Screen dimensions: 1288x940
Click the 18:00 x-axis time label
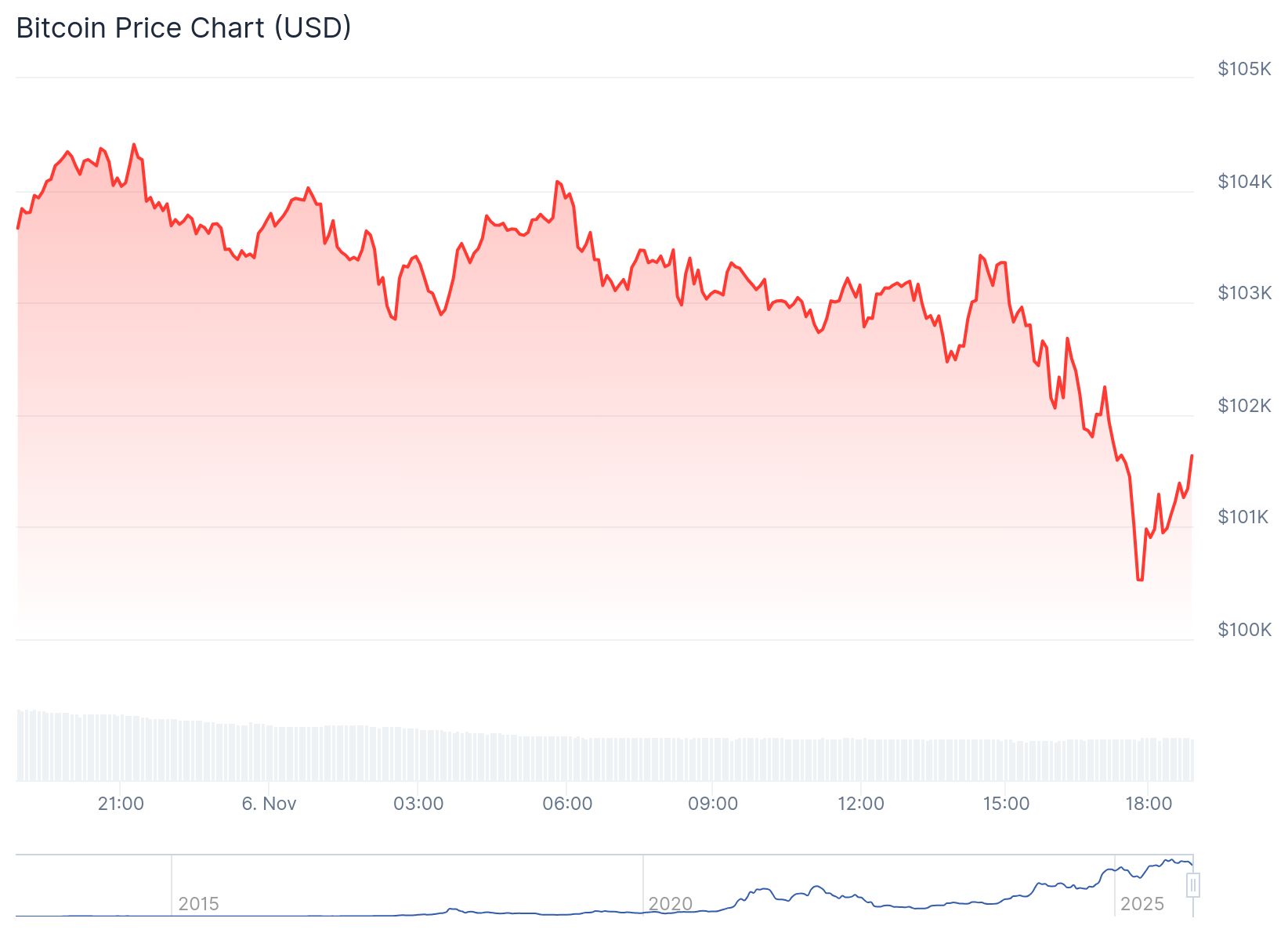pyautogui.click(x=1149, y=804)
